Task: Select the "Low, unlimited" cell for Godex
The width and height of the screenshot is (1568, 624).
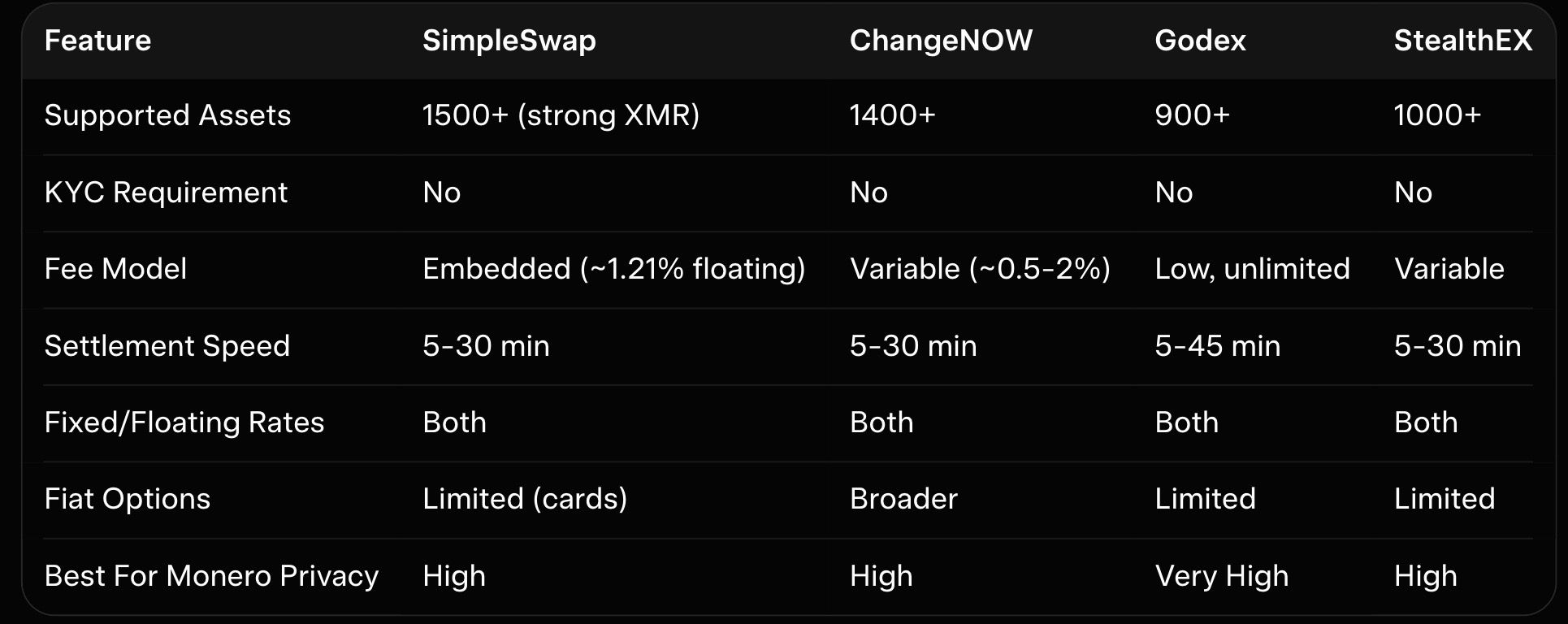Action: 1252,269
